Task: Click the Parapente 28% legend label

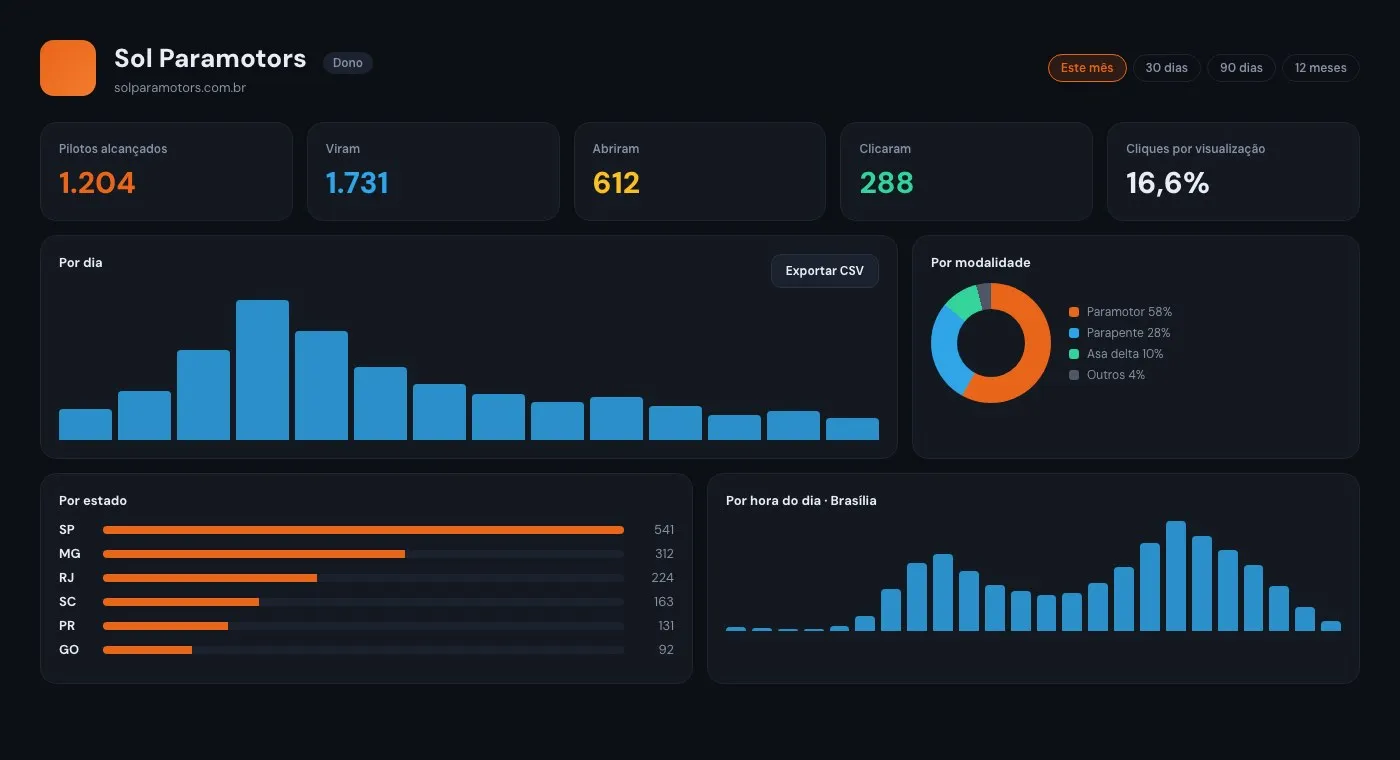Action: coord(1128,333)
